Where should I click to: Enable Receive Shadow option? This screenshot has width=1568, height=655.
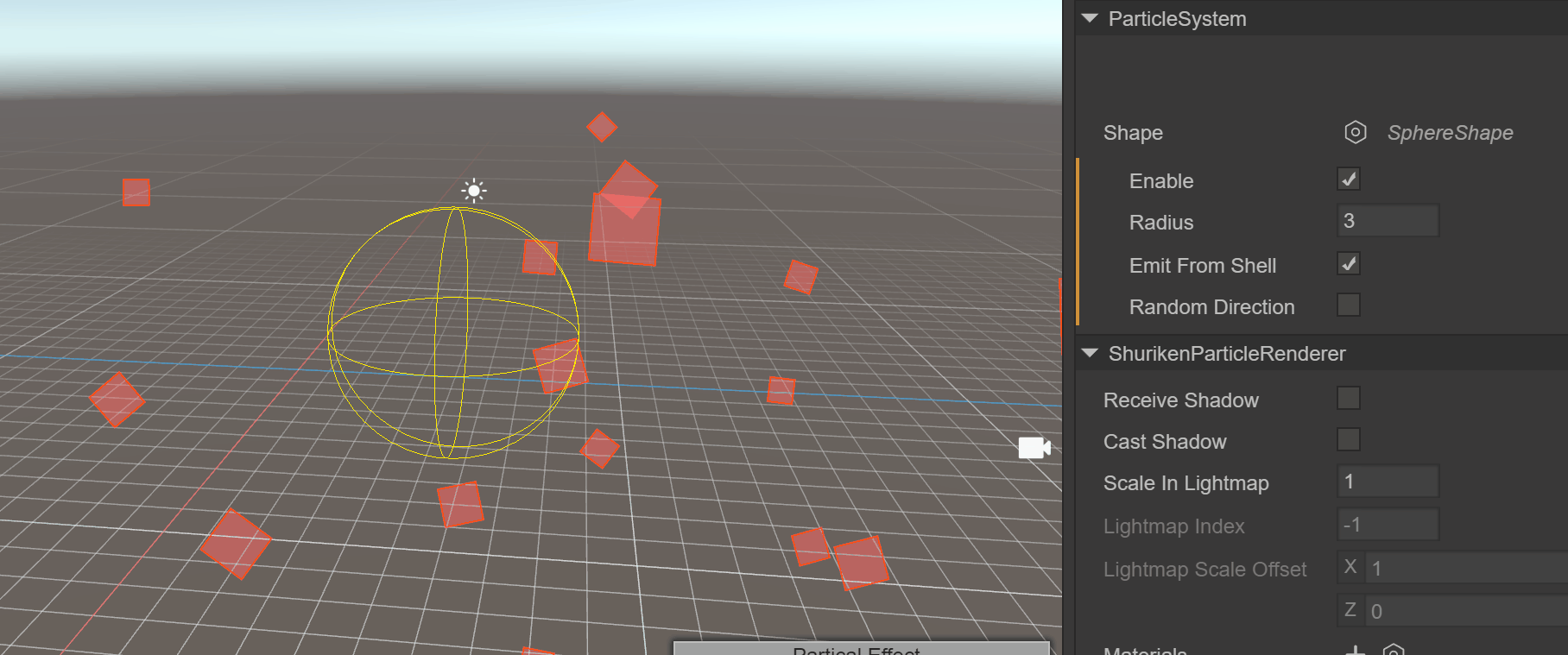click(x=1348, y=399)
